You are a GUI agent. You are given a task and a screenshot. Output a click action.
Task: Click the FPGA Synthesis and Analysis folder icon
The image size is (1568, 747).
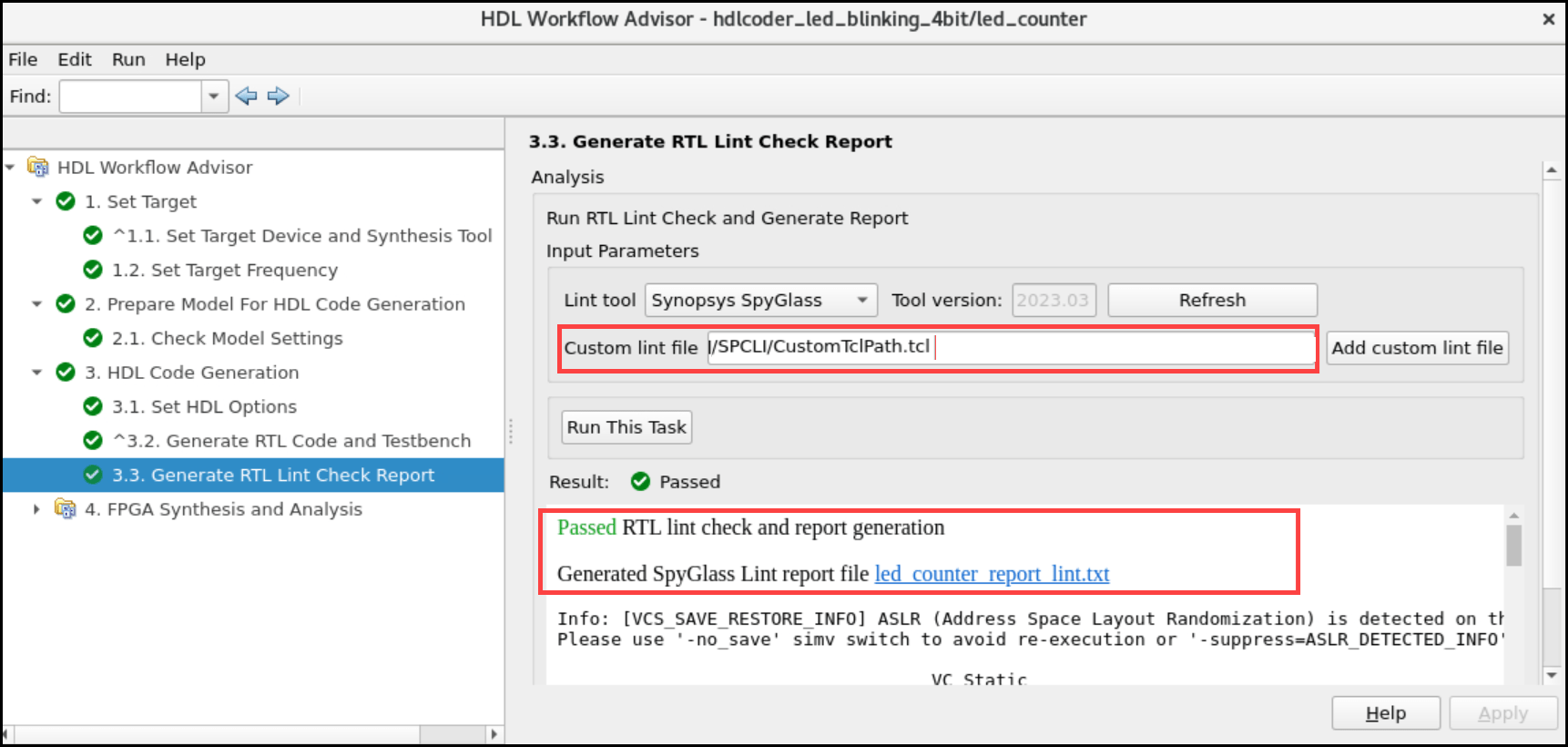(x=66, y=508)
